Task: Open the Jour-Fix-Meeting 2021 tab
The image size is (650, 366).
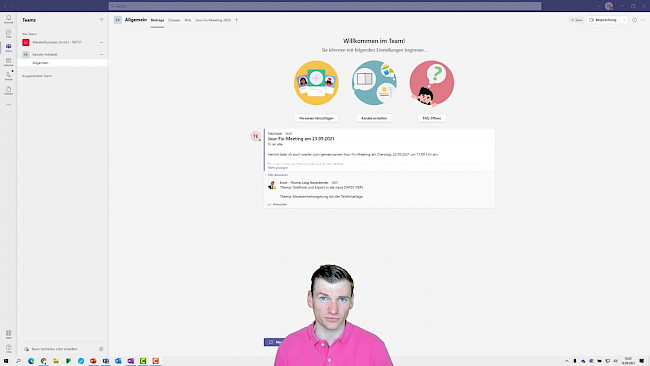Action: tap(213, 20)
